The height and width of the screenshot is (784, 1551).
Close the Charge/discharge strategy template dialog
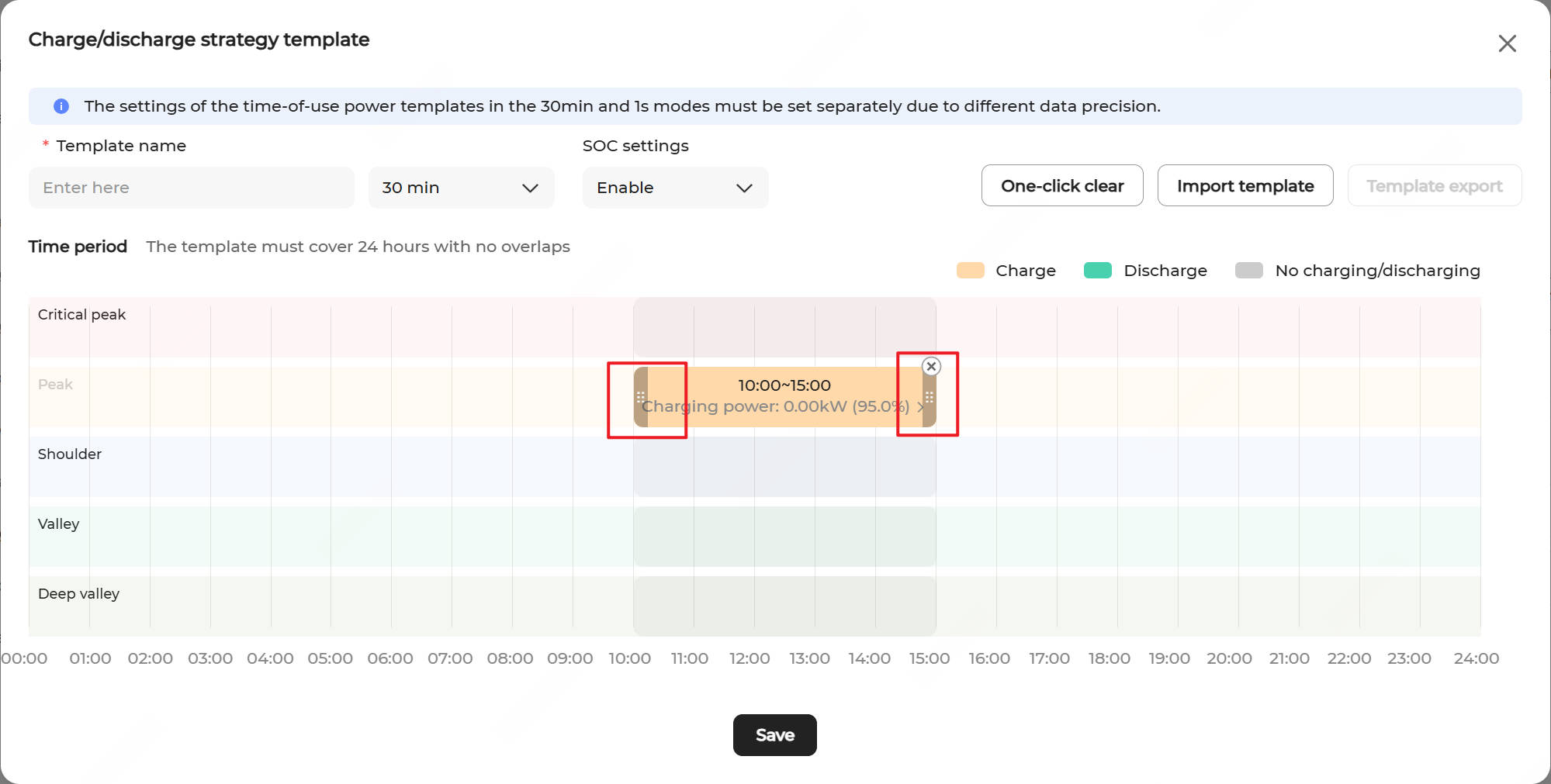pyautogui.click(x=1507, y=43)
